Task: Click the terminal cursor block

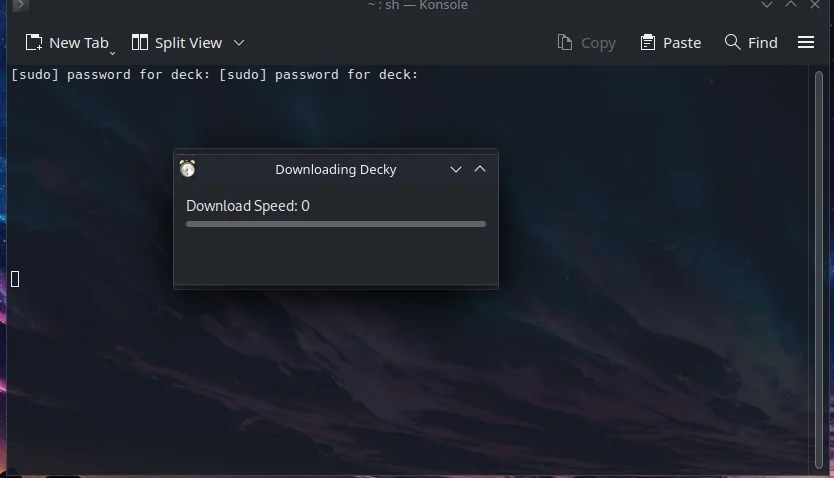Action: coord(15,279)
